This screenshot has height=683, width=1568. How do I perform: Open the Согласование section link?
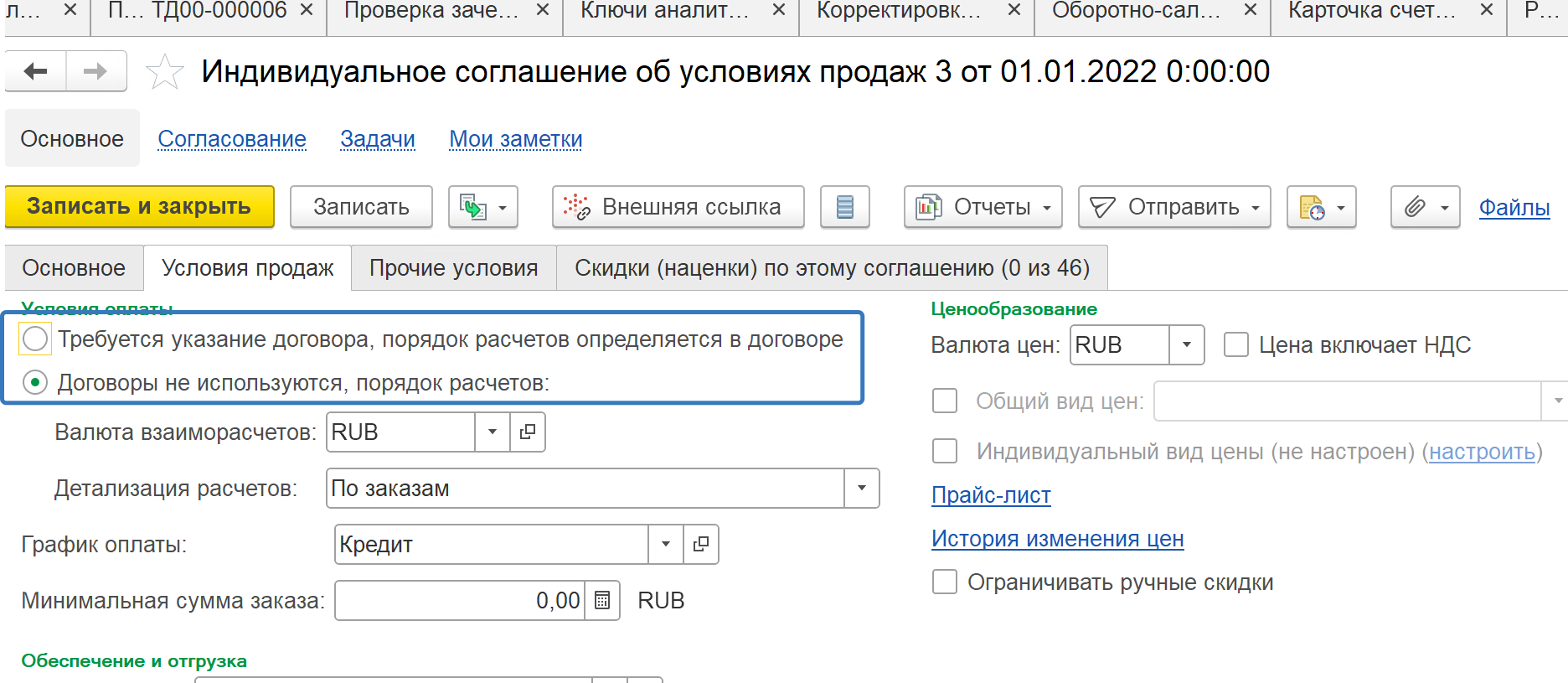click(x=232, y=139)
